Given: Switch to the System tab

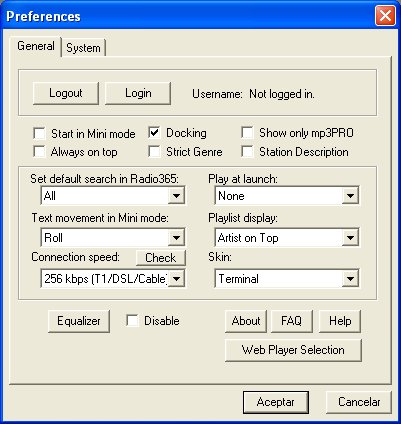Looking at the screenshot, I should pos(83,48).
